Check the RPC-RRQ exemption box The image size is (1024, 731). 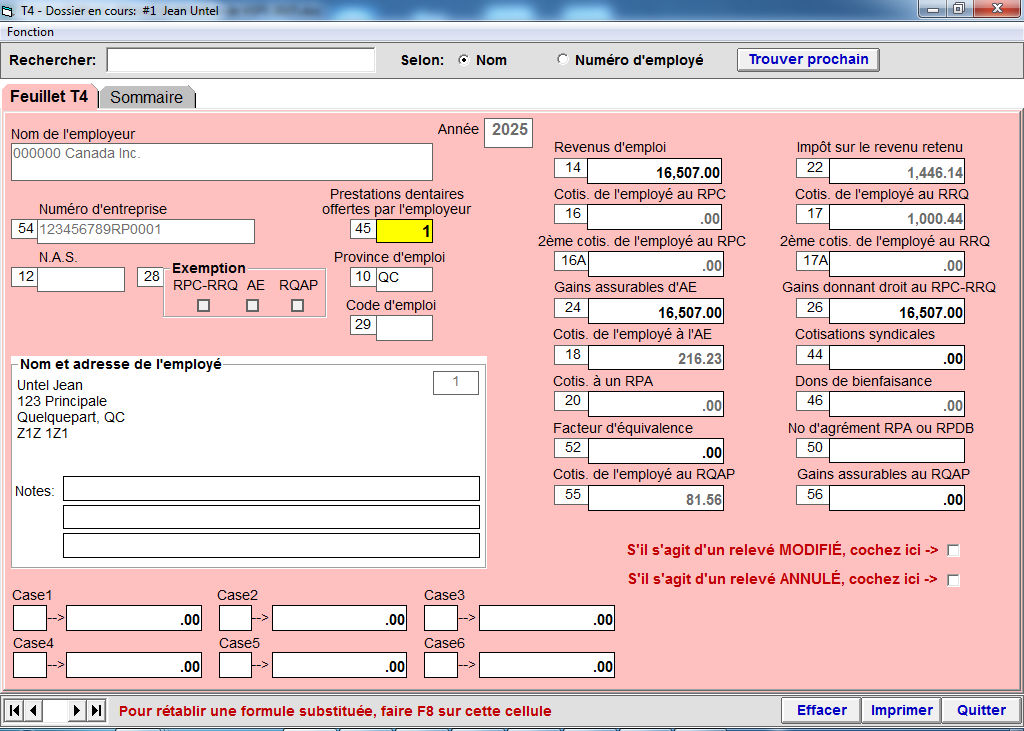click(x=204, y=305)
